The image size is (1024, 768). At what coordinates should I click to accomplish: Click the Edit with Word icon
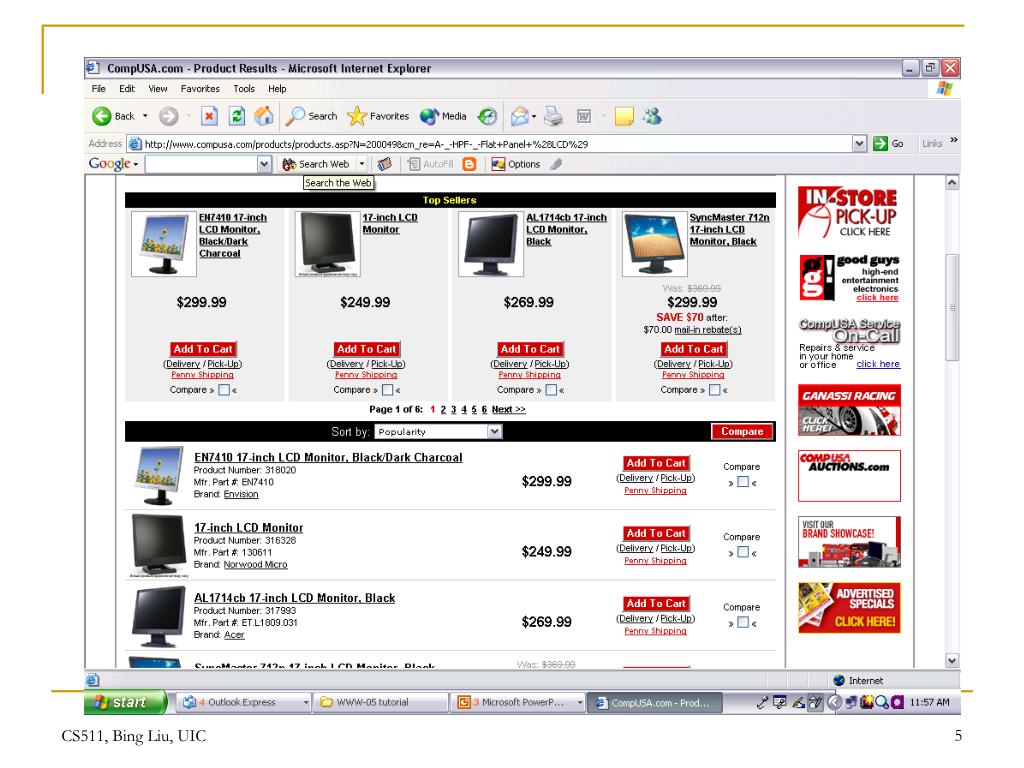pyautogui.click(x=584, y=116)
